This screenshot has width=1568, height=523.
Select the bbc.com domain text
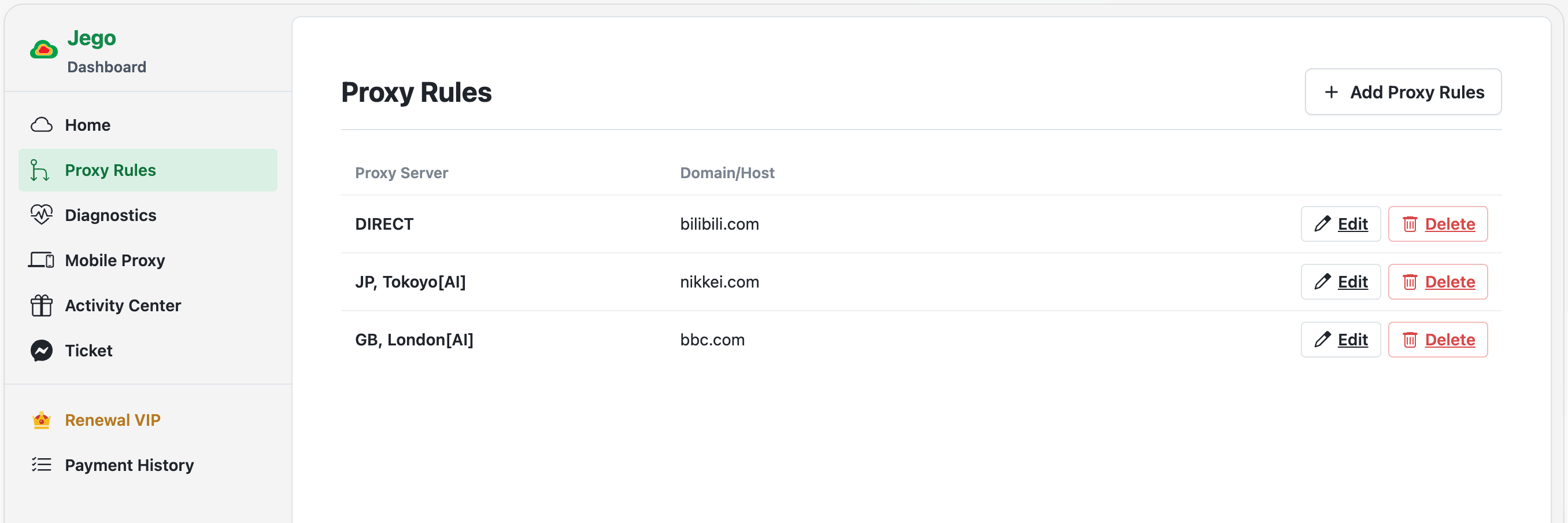[712, 340]
